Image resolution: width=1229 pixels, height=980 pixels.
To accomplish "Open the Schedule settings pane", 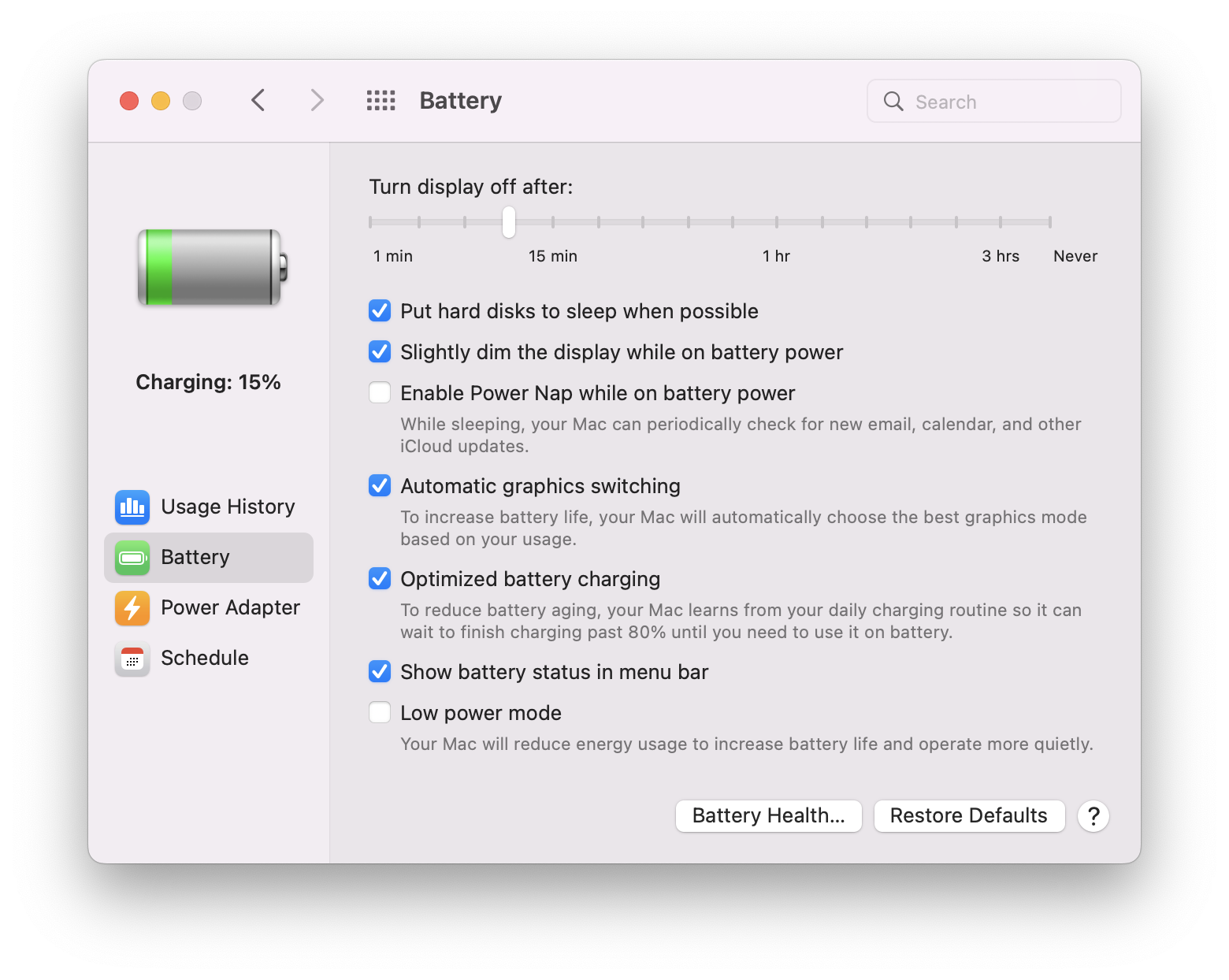I will click(204, 658).
